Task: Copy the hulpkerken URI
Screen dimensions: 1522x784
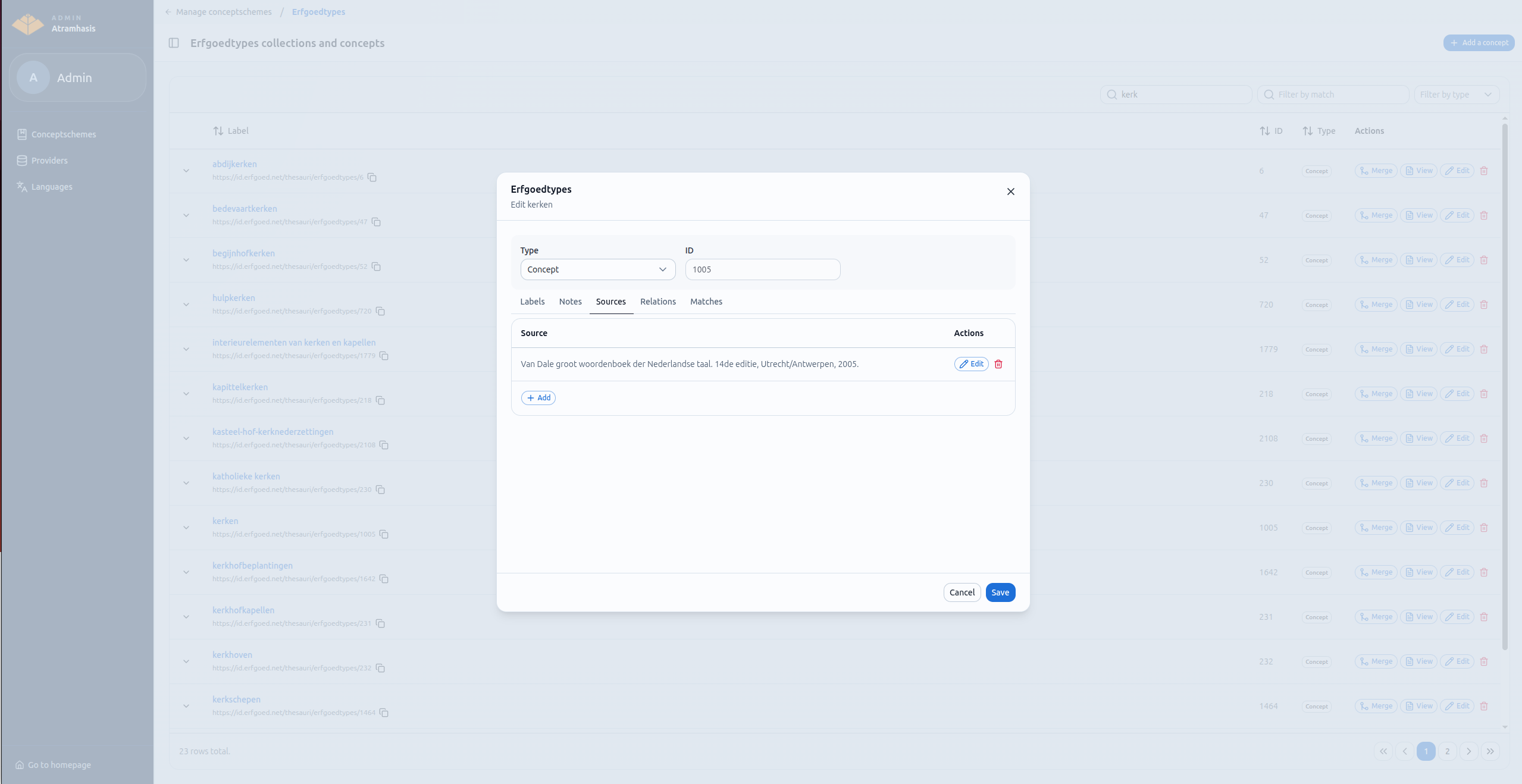Action: point(380,311)
